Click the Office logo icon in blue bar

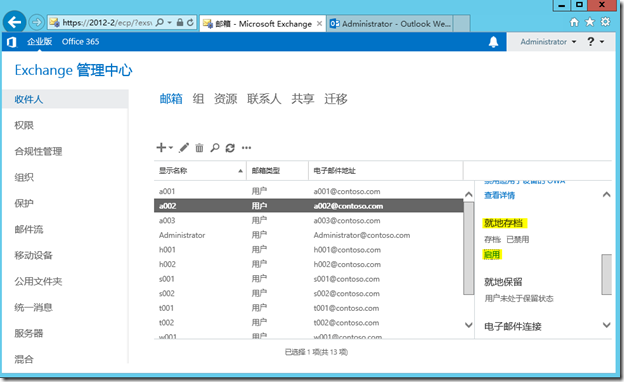pos(12,42)
